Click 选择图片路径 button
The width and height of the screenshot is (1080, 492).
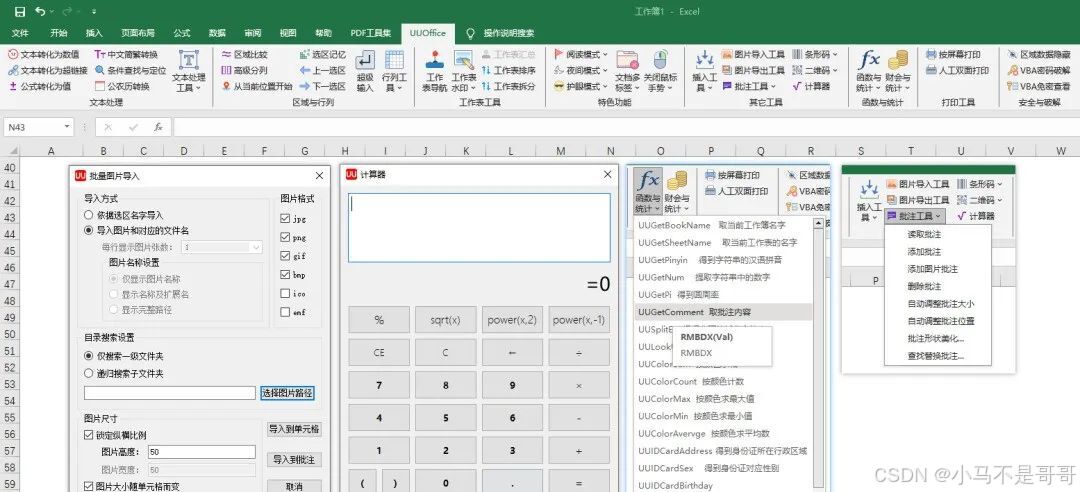(288, 393)
